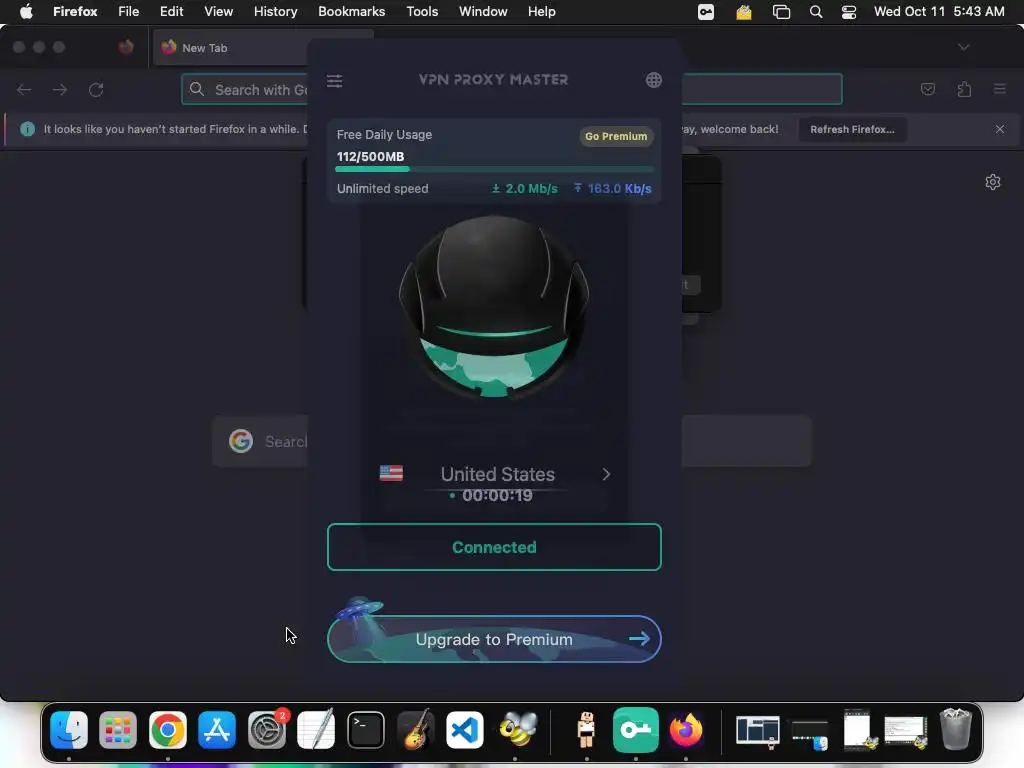Open the list all tabs dropdown arrow
Viewport: 1024px width, 768px height.
click(x=963, y=47)
